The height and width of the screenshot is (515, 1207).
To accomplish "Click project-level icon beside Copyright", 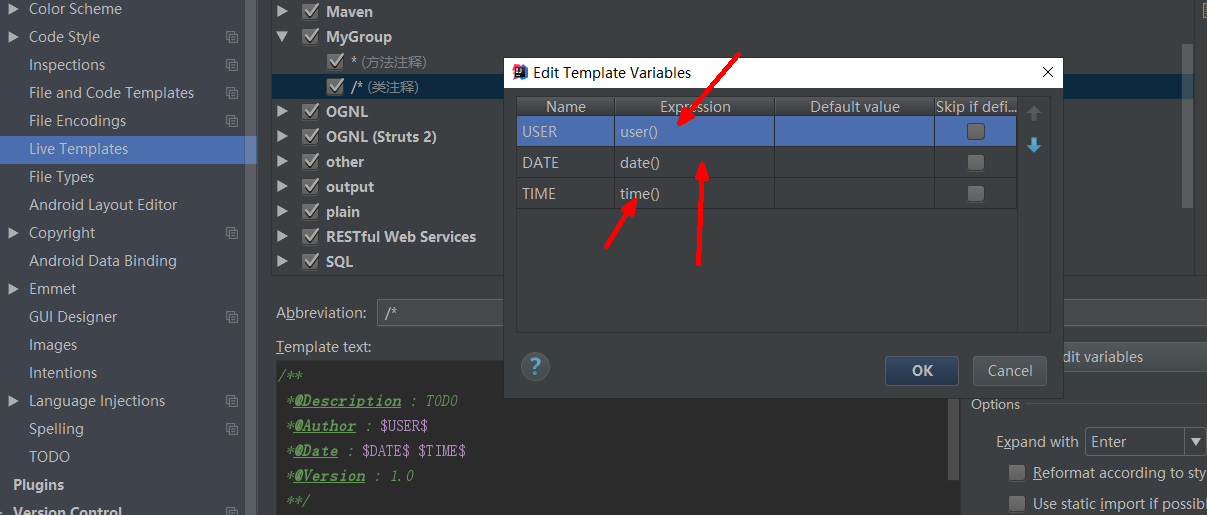I will tap(232, 233).
